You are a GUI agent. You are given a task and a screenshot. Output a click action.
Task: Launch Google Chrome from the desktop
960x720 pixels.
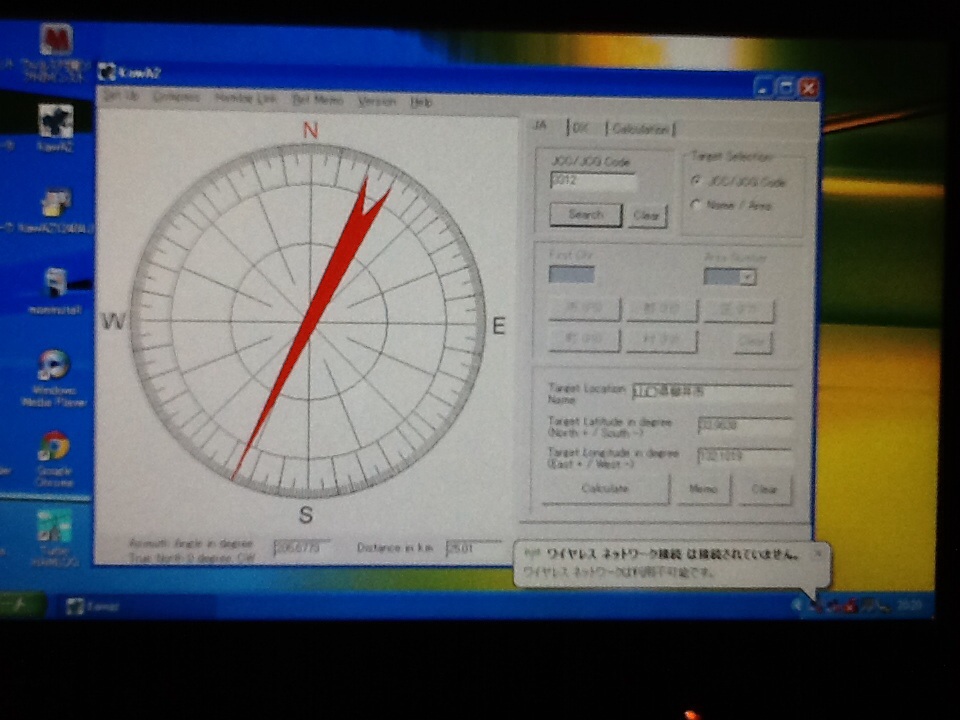coord(54,446)
